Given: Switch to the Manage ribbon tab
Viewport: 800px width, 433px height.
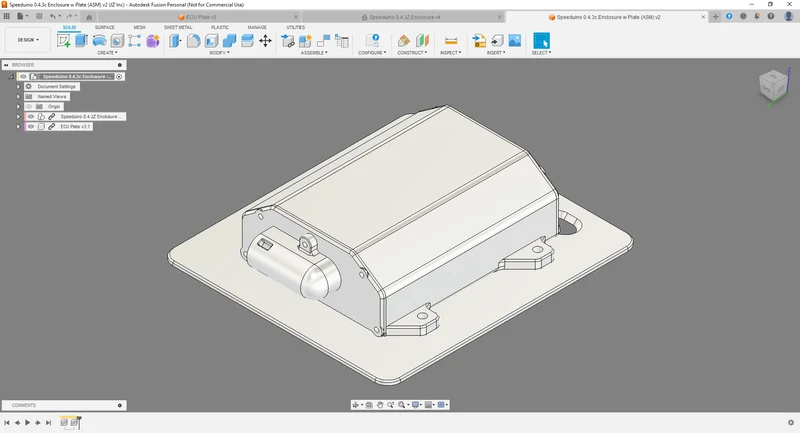Looking at the screenshot, I should 257,27.
